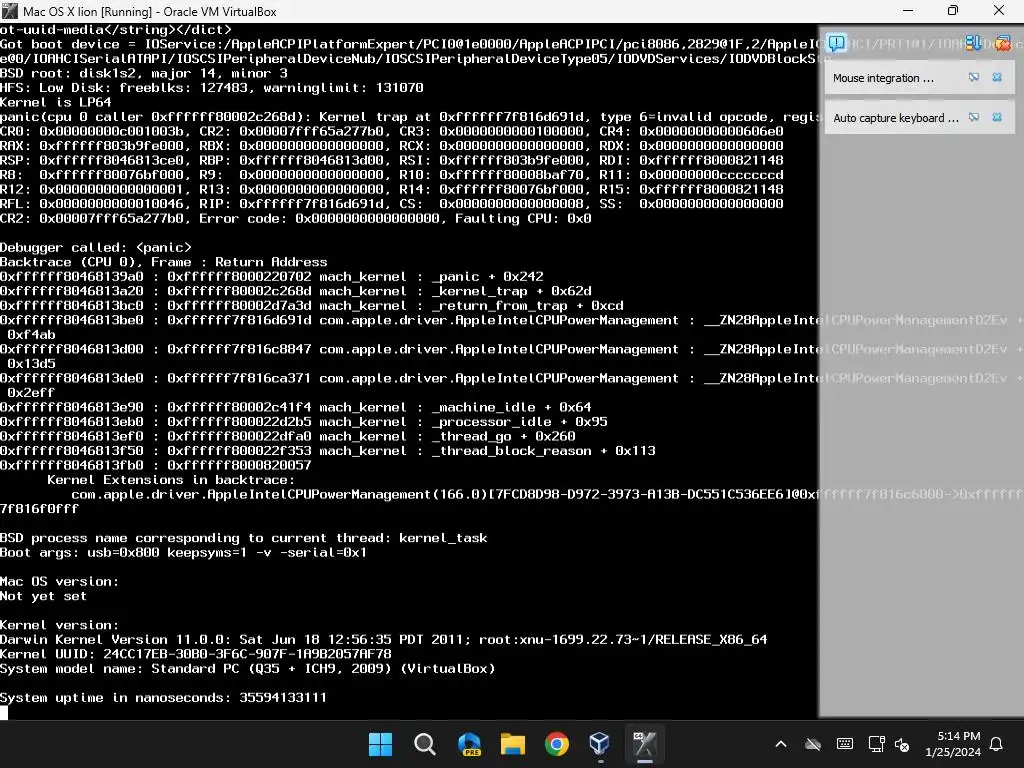Viewport: 1024px width, 768px height.
Task: Click the '_thread_go + 0x260' backtrace line
Action: (x=288, y=436)
